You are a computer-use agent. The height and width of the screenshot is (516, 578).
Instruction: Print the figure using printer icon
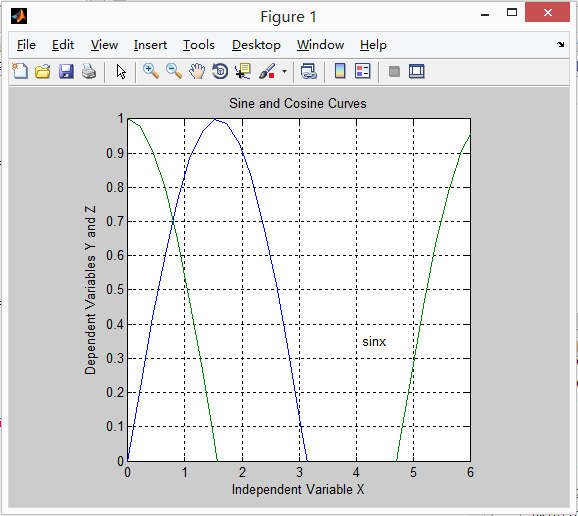(x=89, y=71)
